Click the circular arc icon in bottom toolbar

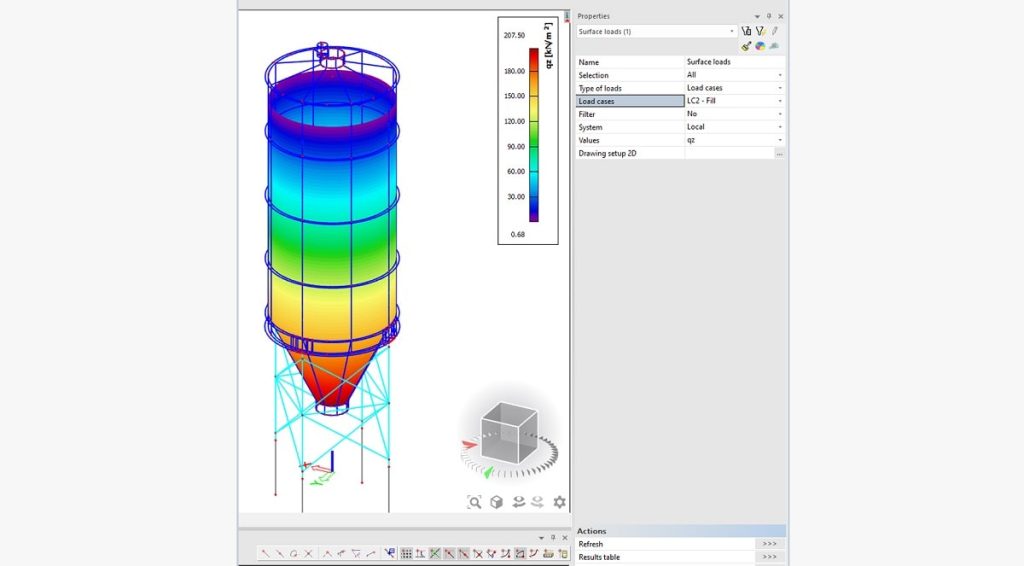point(294,554)
